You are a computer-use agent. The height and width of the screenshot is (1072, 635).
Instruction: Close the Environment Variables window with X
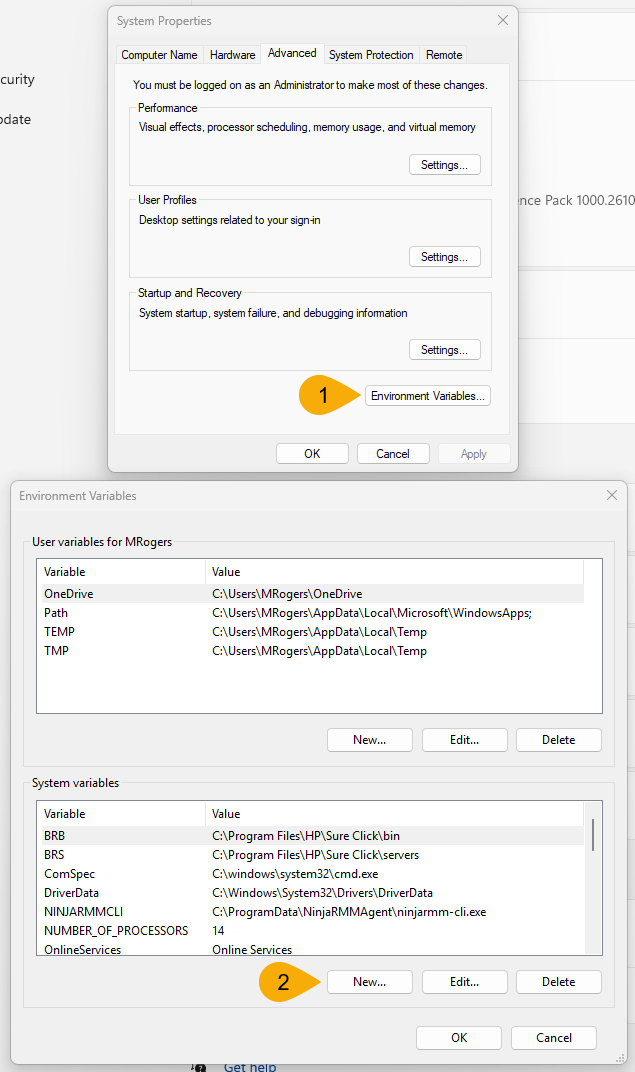click(611, 495)
